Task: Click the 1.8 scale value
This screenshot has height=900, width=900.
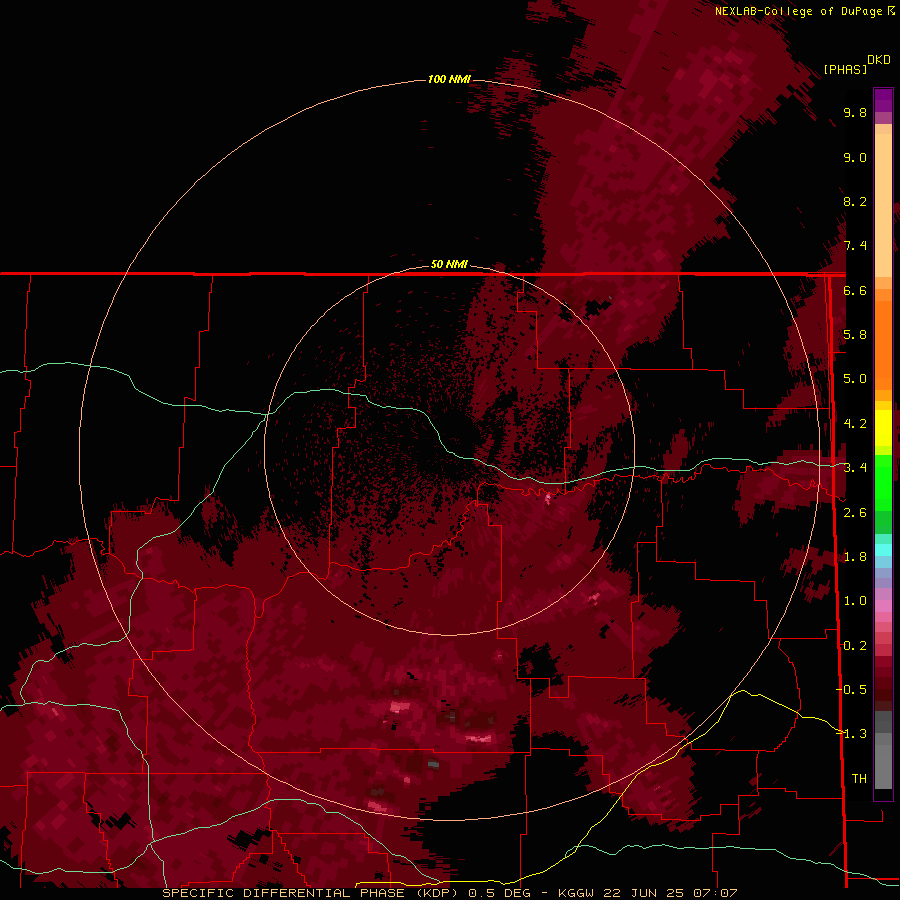Action: (x=855, y=557)
